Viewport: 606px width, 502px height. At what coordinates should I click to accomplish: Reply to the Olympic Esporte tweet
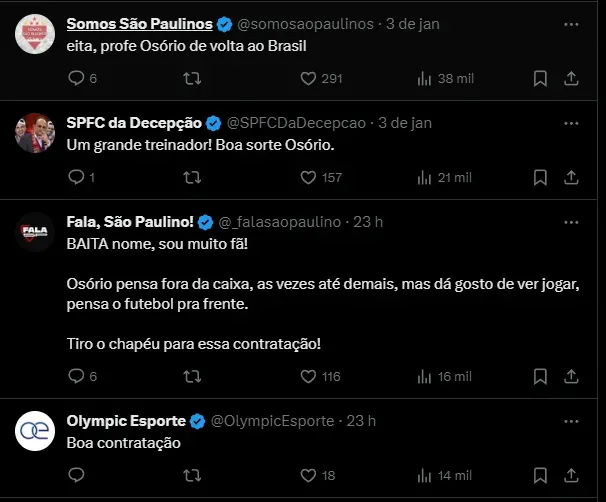click(76, 475)
